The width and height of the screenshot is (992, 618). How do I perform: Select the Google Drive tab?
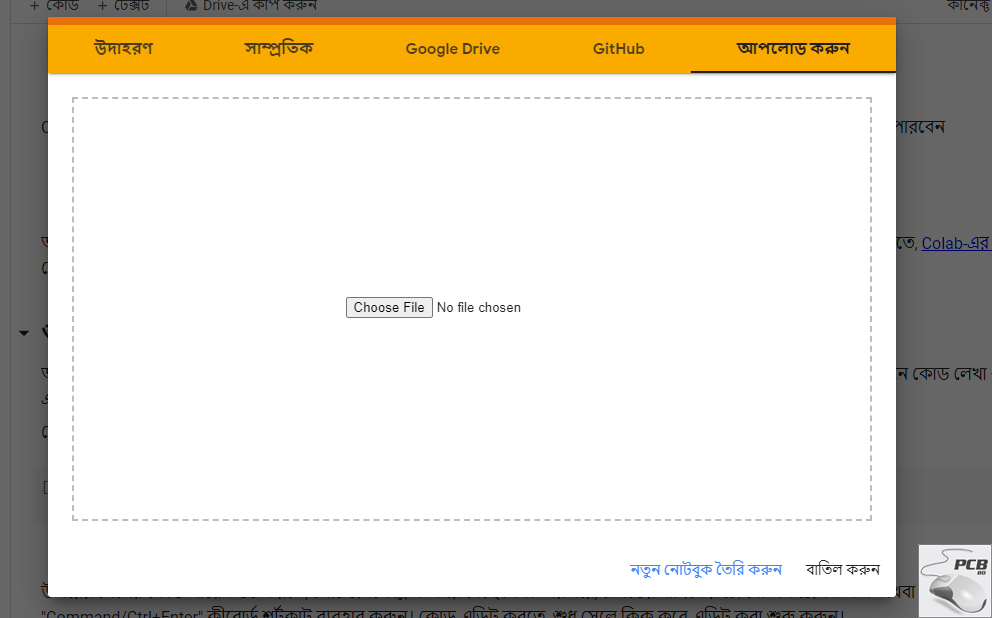(x=452, y=49)
